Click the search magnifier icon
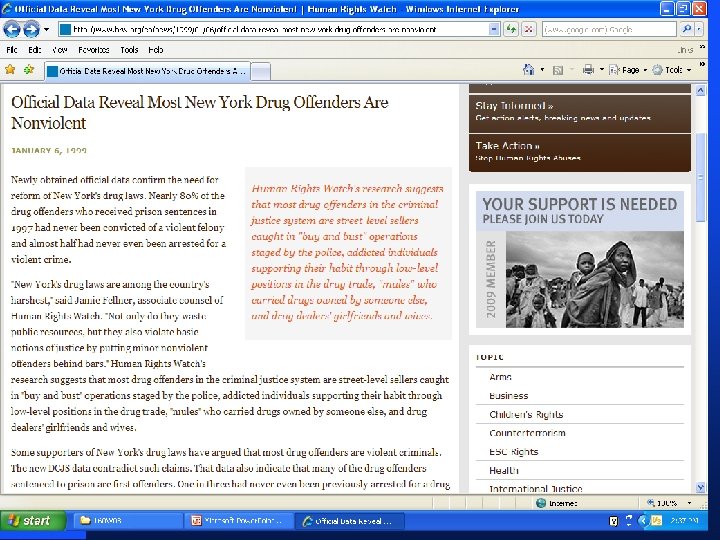 (686, 30)
